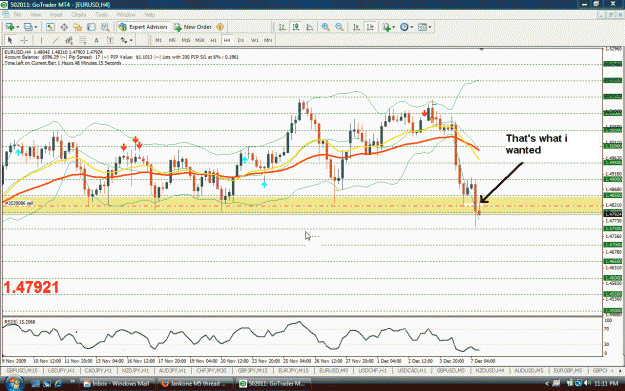Open the Strategy Tester icon
The height and width of the screenshot is (391, 625).
(x=105, y=27)
